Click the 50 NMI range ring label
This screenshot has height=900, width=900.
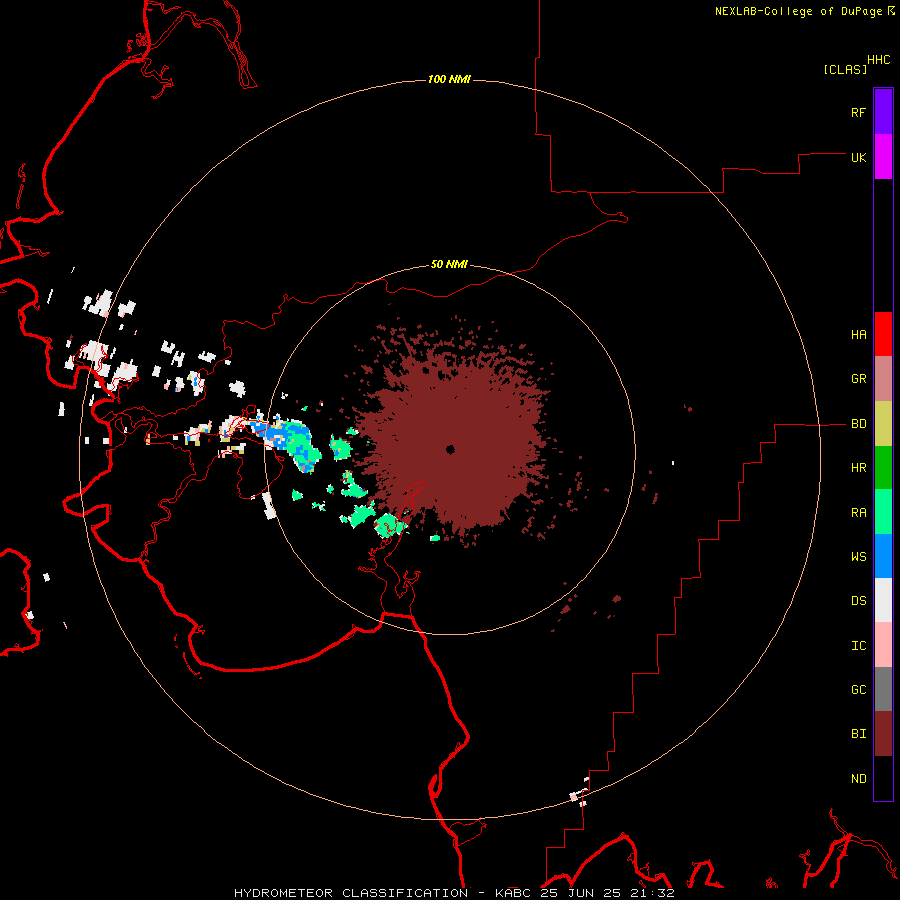(449, 265)
